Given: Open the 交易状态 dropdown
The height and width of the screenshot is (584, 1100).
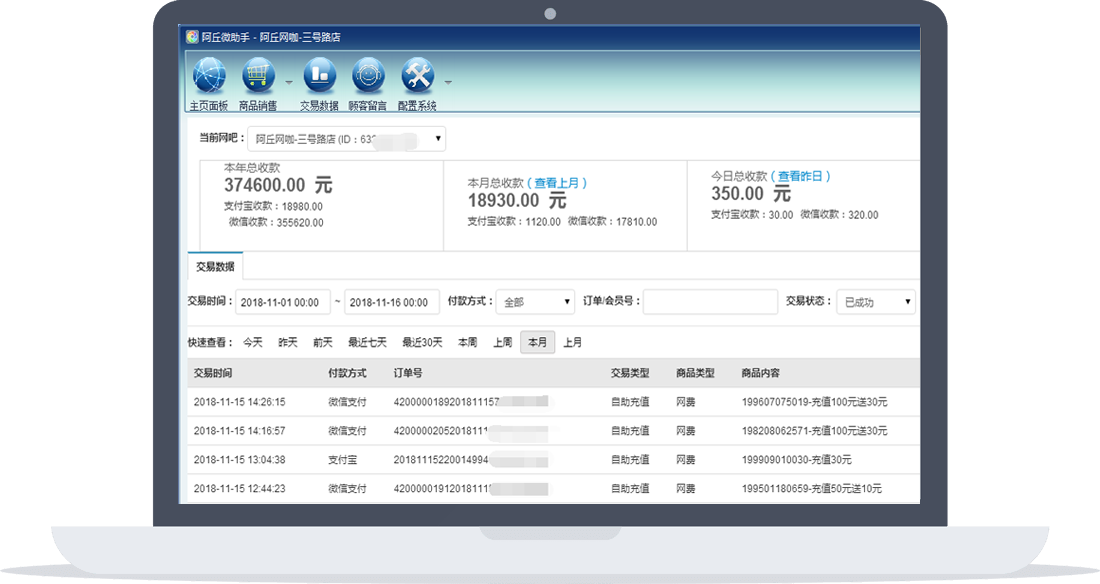Looking at the screenshot, I should tap(875, 301).
